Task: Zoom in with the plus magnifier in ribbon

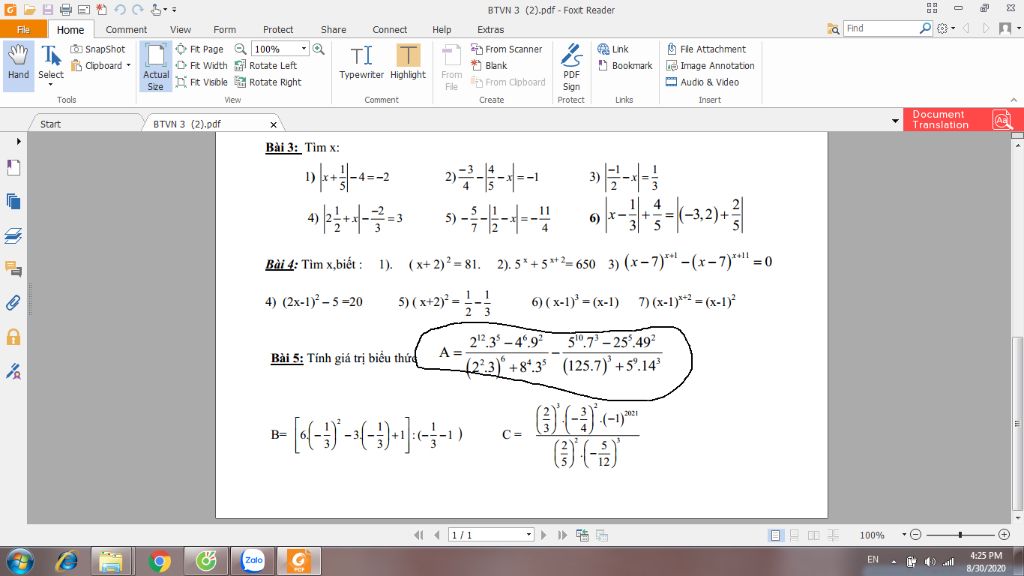Action: (319, 49)
